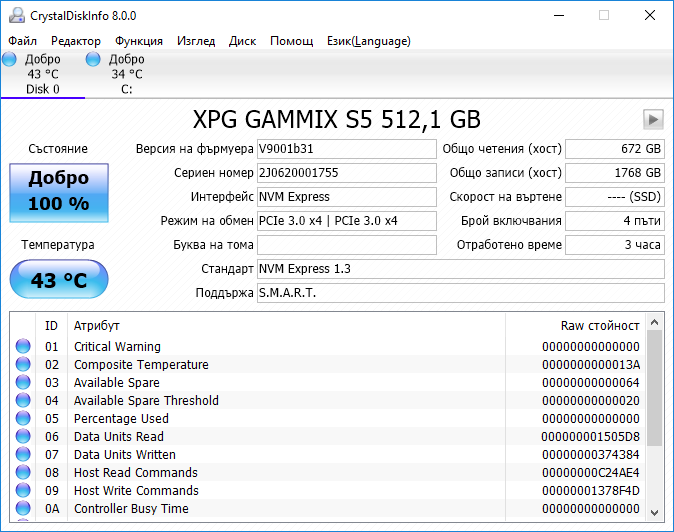Select the Critical Warning attribute text

click(x=117, y=346)
